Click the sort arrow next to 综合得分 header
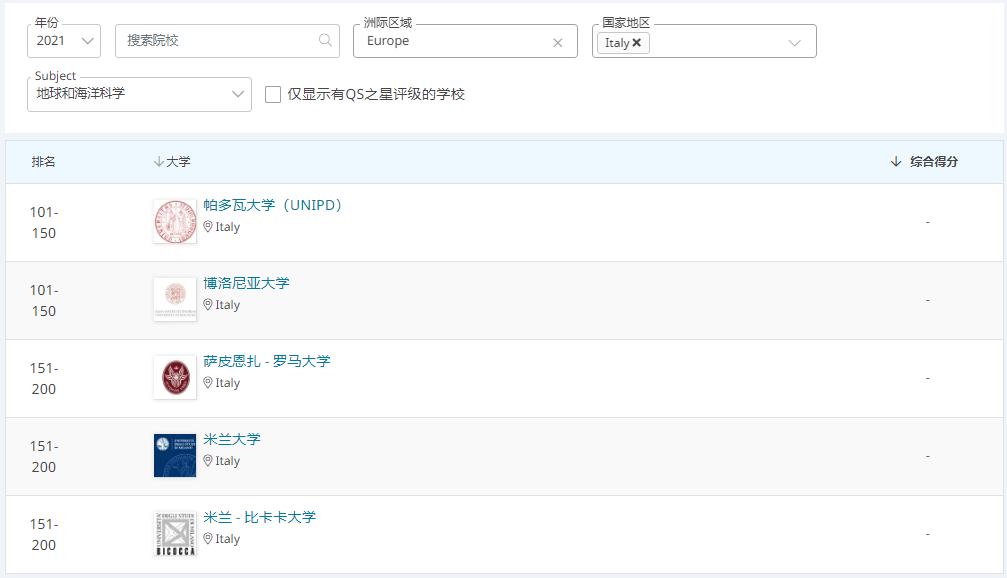The image size is (1007, 578). pos(896,161)
